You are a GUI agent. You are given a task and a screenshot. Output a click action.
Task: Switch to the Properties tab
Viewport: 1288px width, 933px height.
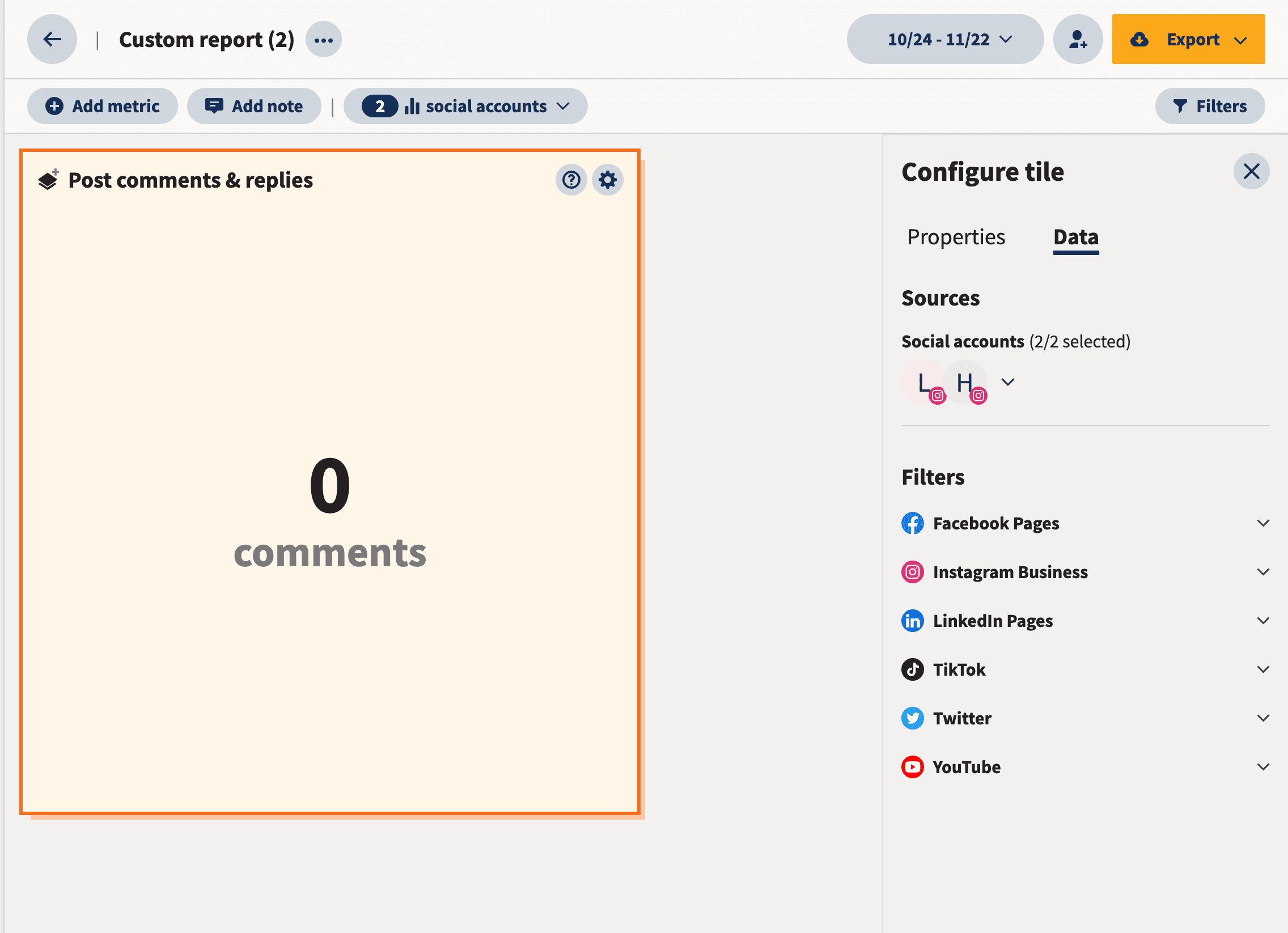[956, 237]
